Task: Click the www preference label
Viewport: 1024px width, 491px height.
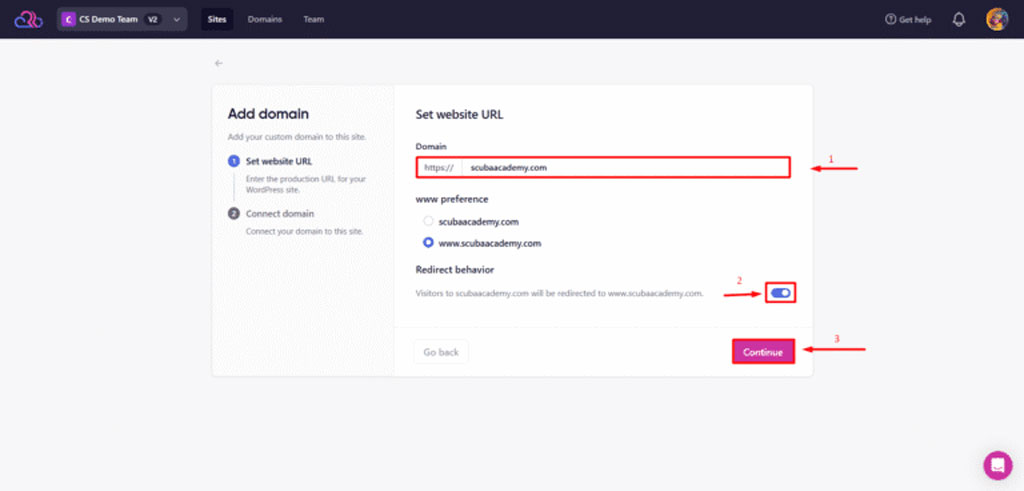Action: (x=452, y=199)
